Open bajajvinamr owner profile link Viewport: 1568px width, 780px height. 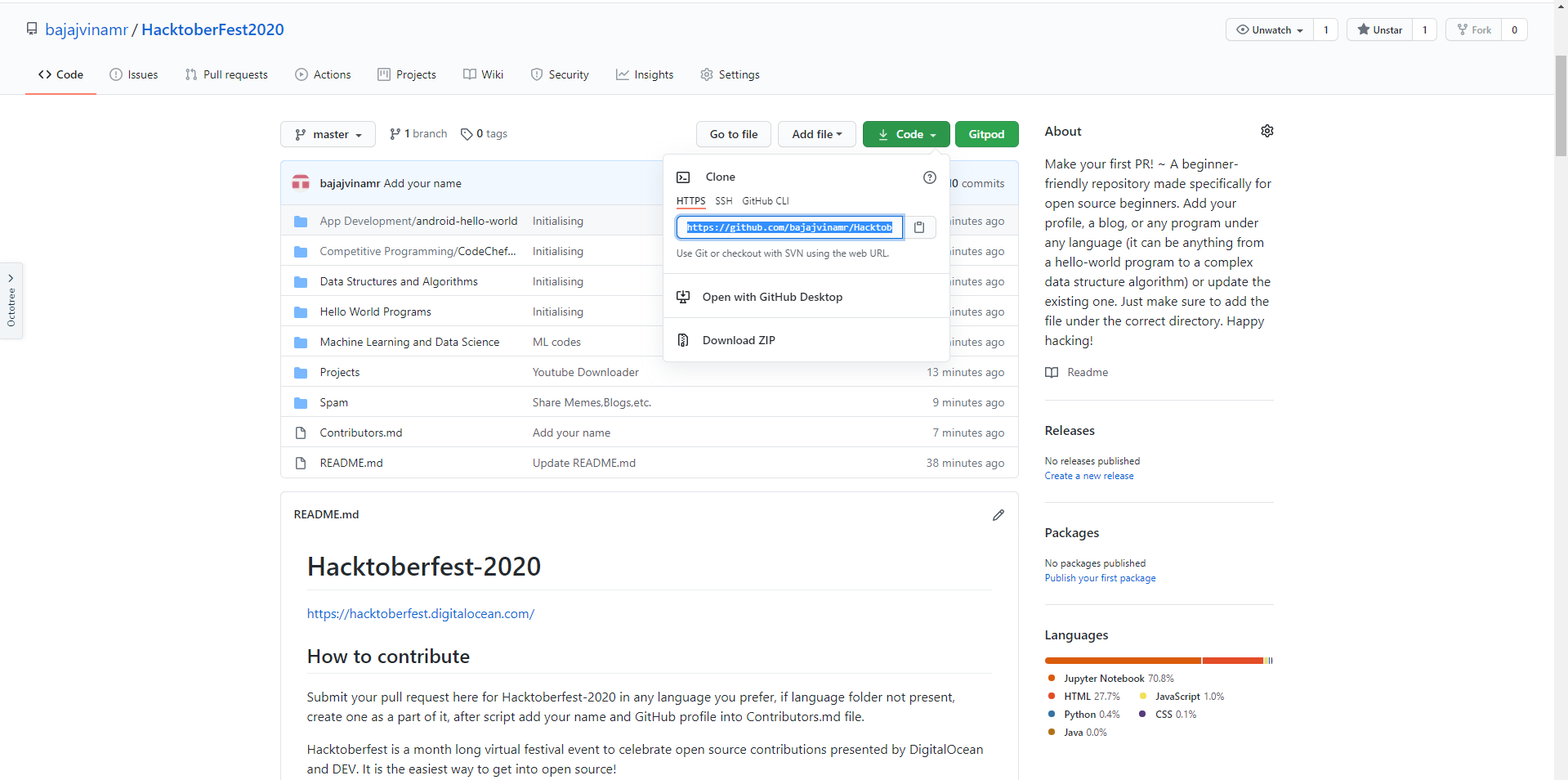click(87, 29)
